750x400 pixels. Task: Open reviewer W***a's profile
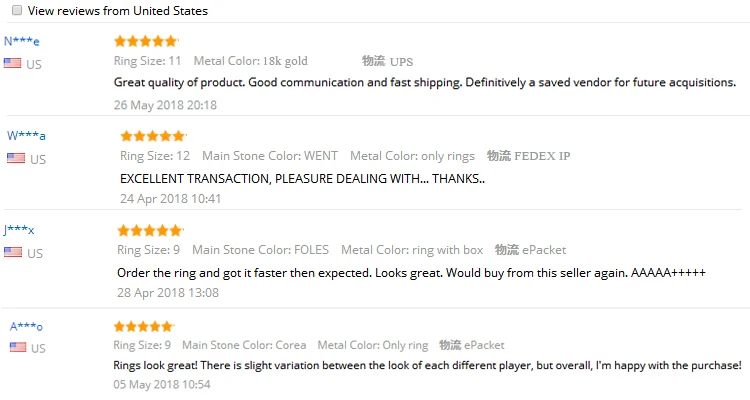(26, 135)
